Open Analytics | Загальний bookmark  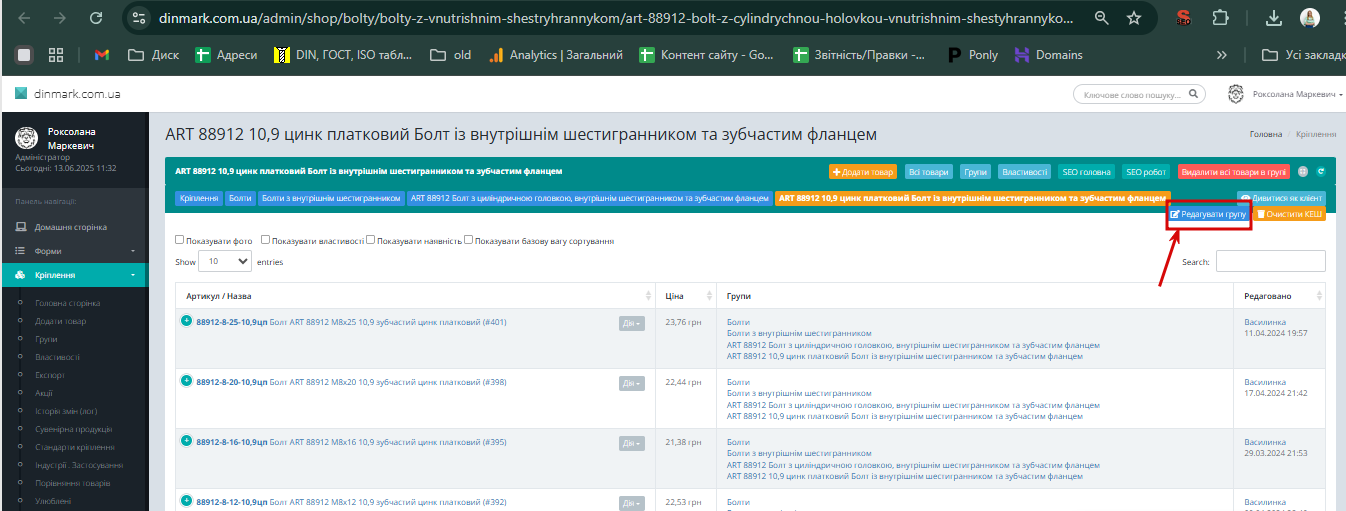click(555, 55)
